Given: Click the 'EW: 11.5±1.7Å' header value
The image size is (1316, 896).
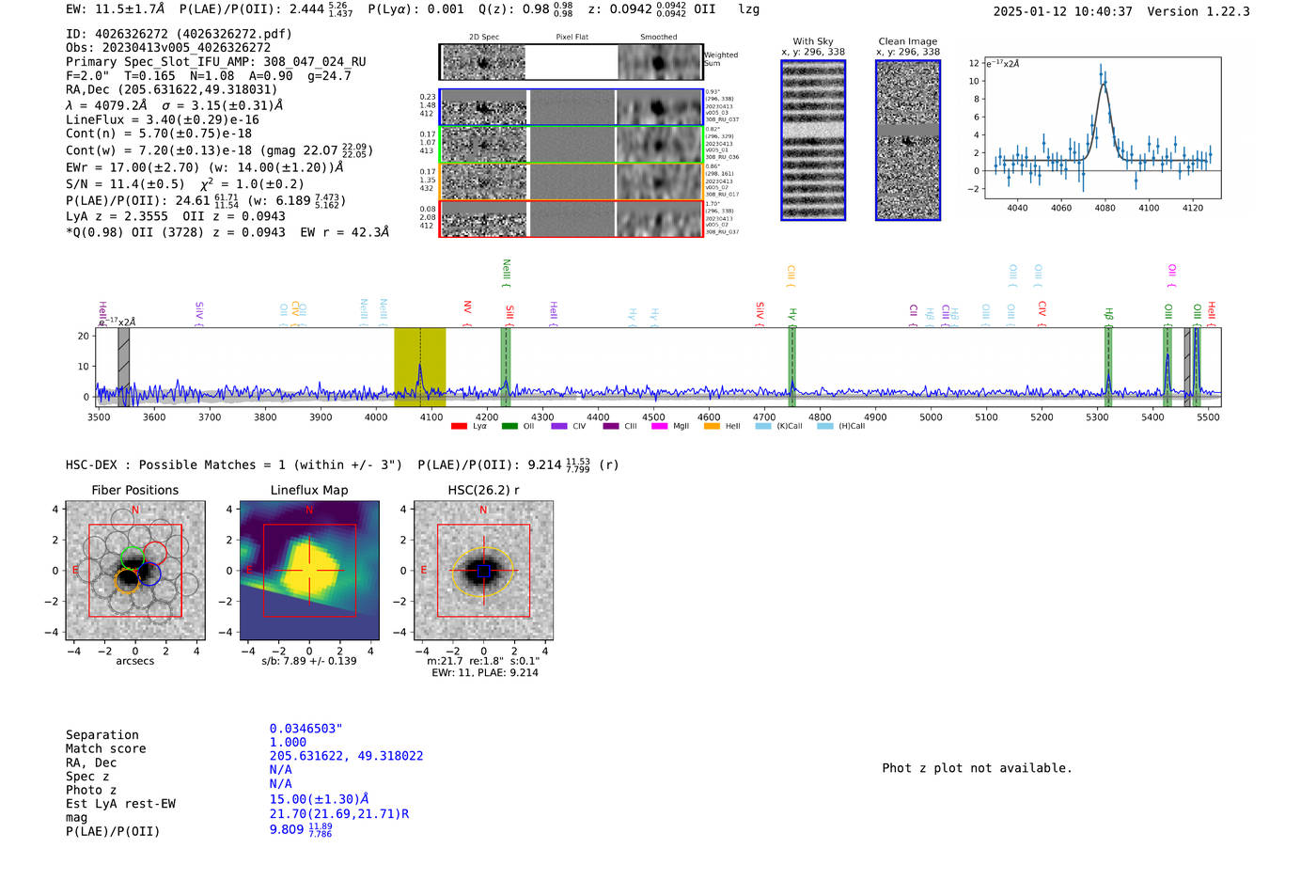Looking at the screenshot, I should 116,9.
